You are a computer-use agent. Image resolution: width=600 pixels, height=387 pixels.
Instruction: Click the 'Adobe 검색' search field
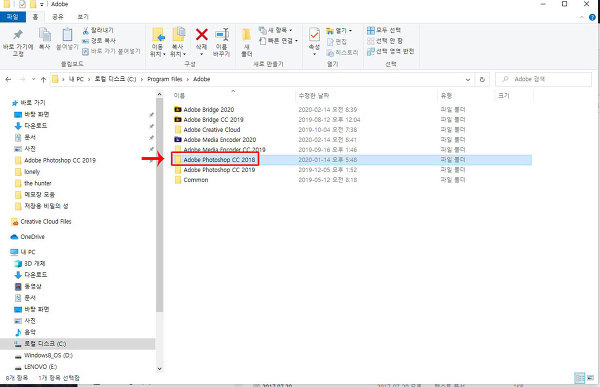[x=543, y=79]
